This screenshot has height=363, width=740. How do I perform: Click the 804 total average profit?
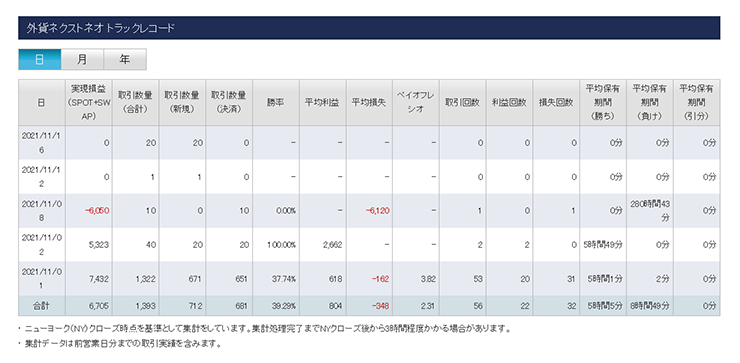click(x=336, y=306)
